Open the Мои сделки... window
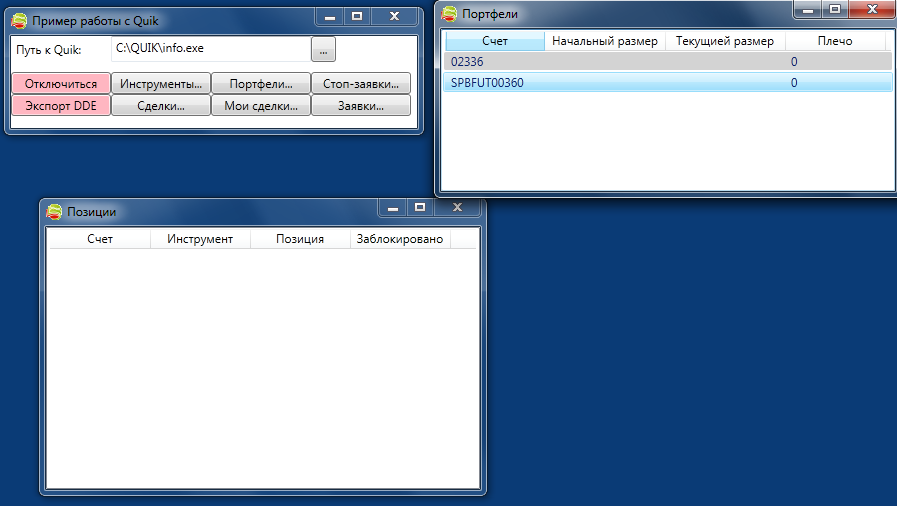Screen dimensions: 897x506 tap(261, 106)
